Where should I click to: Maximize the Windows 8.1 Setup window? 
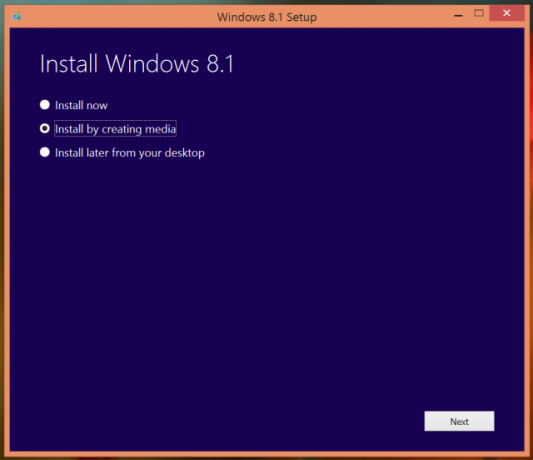(x=479, y=14)
